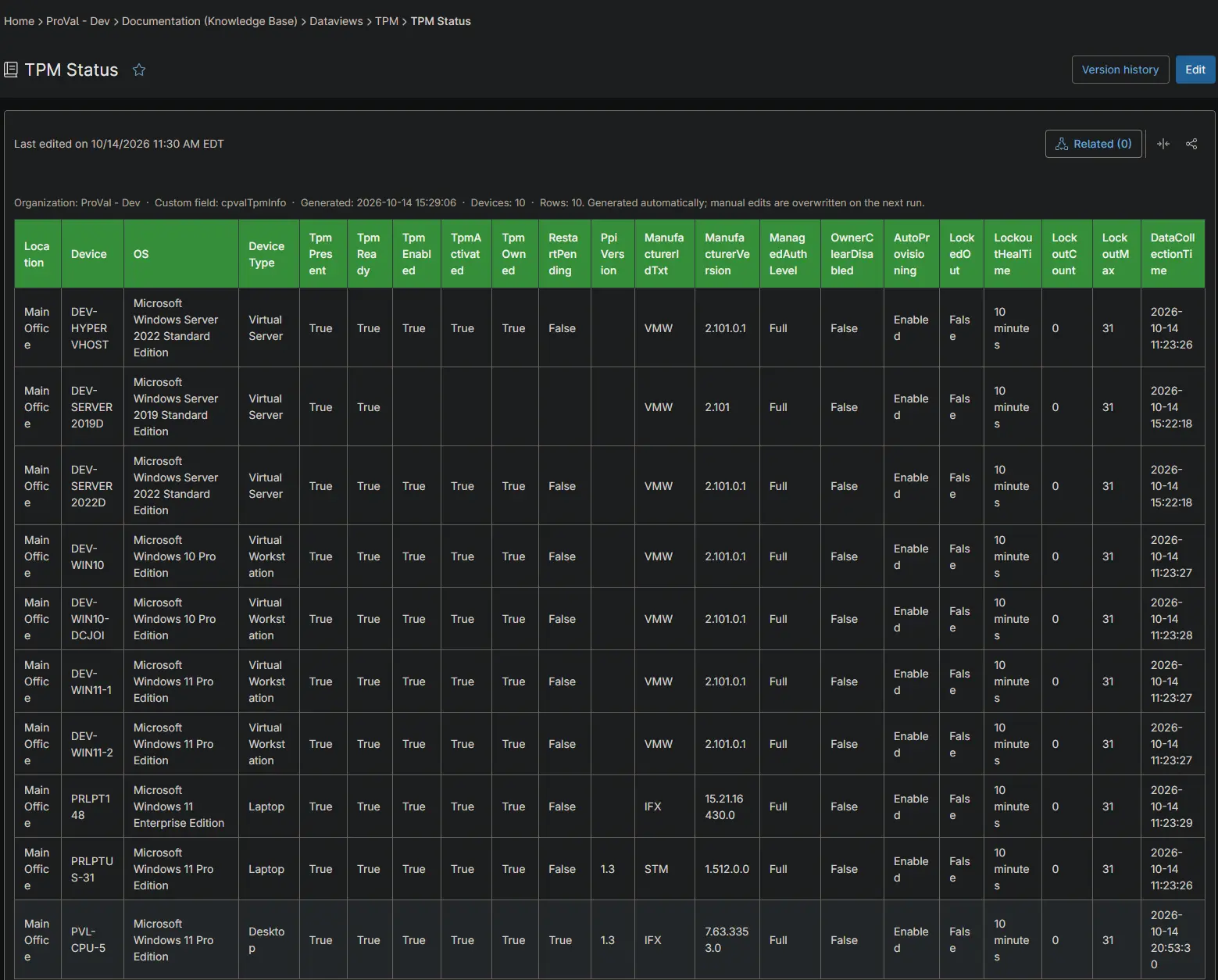Click the ManufacturerVersion column header
Screen dimensions: 1218x980
pyautogui.click(x=727, y=254)
